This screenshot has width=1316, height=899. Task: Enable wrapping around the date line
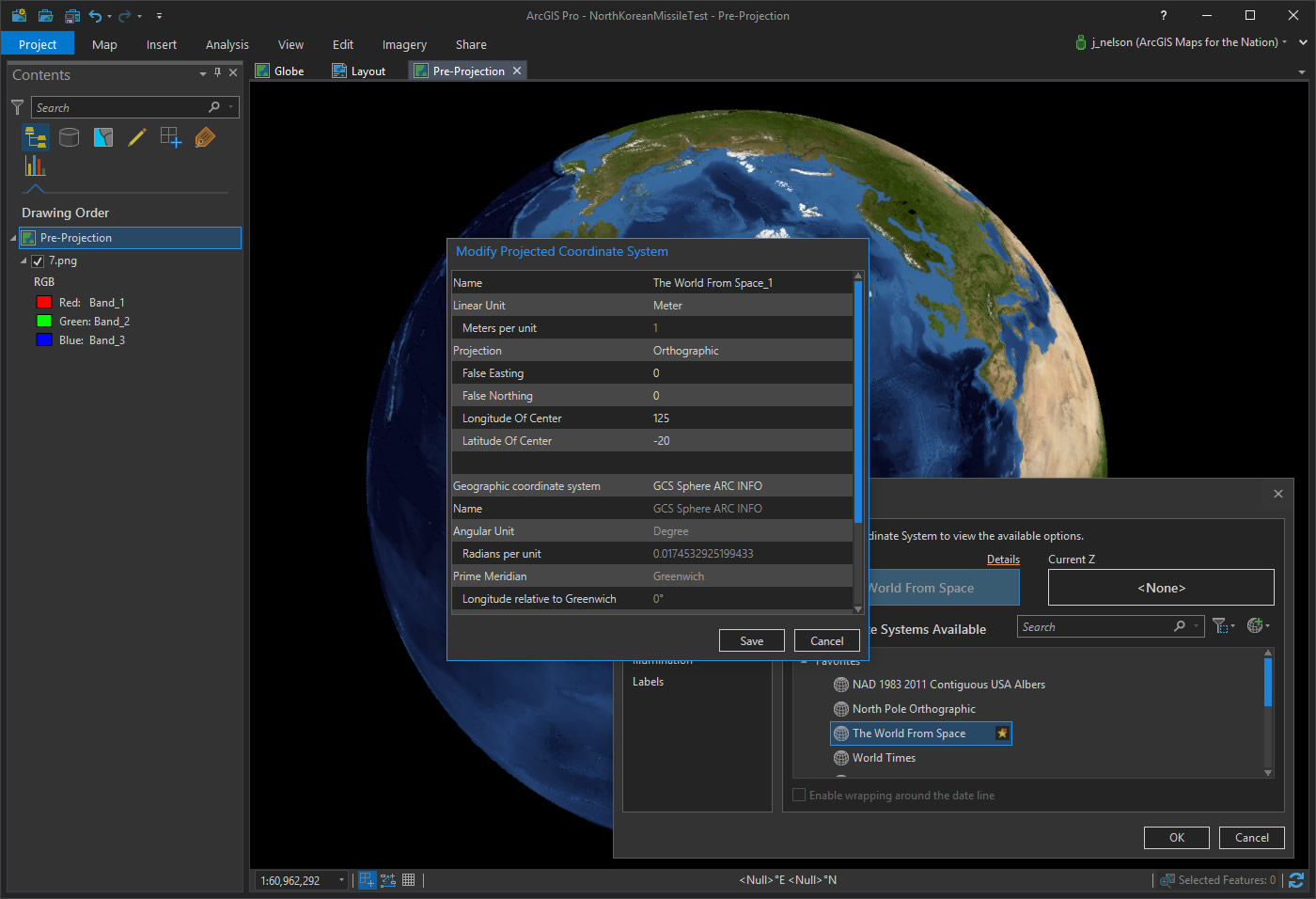(x=799, y=796)
